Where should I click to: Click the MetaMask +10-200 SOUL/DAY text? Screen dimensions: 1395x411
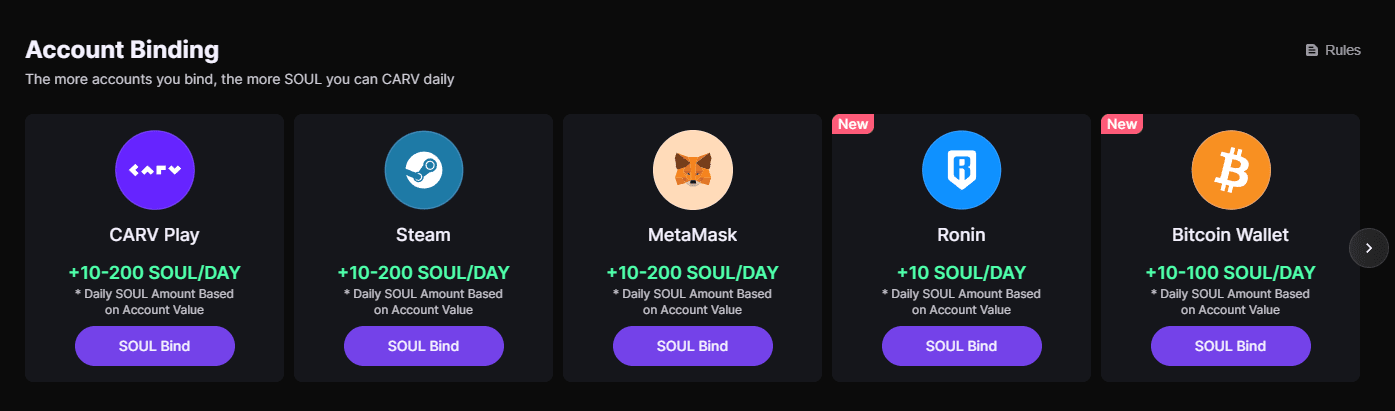(x=692, y=272)
